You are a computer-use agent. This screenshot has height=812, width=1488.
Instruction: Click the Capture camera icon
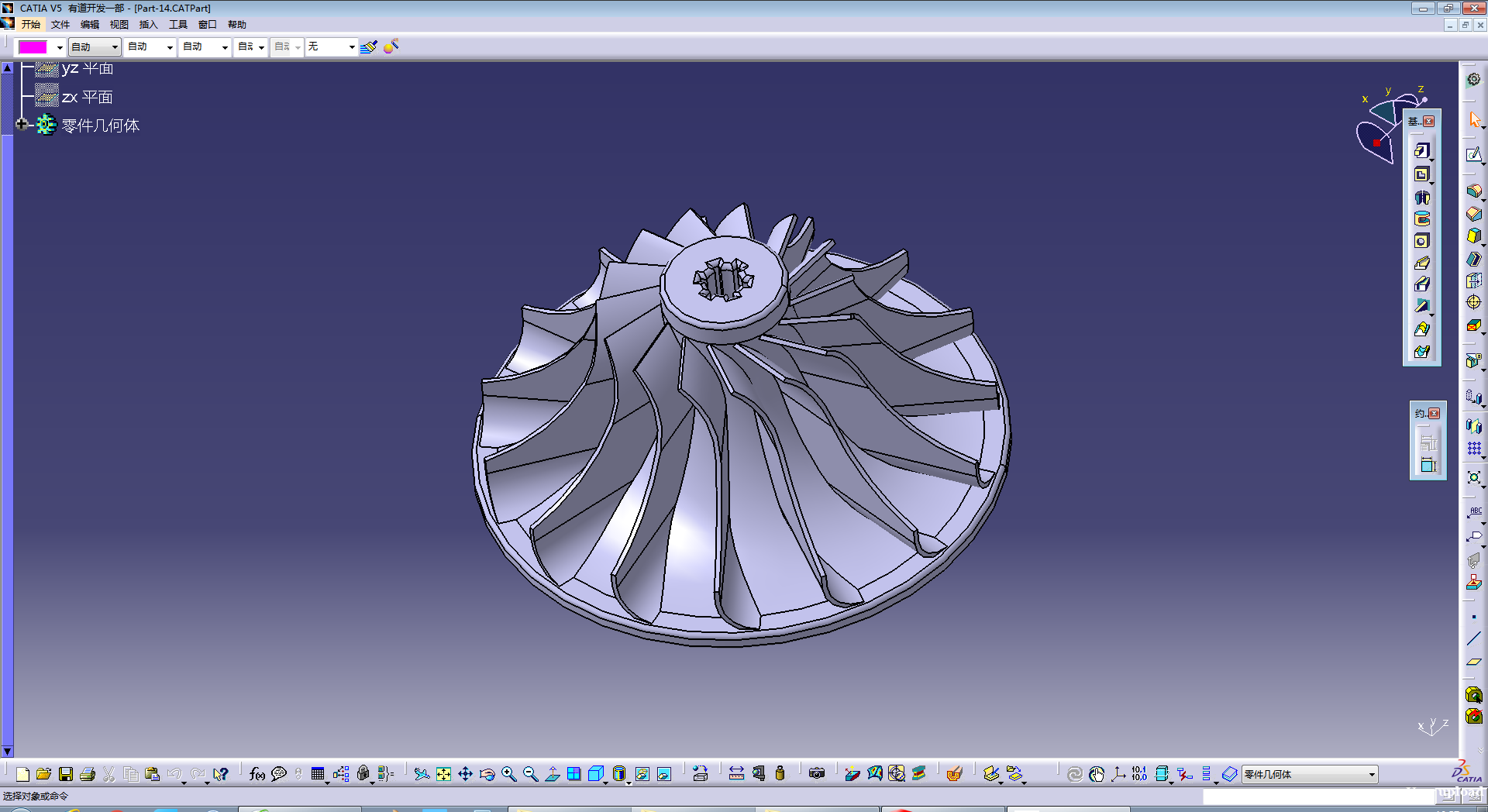tap(816, 774)
